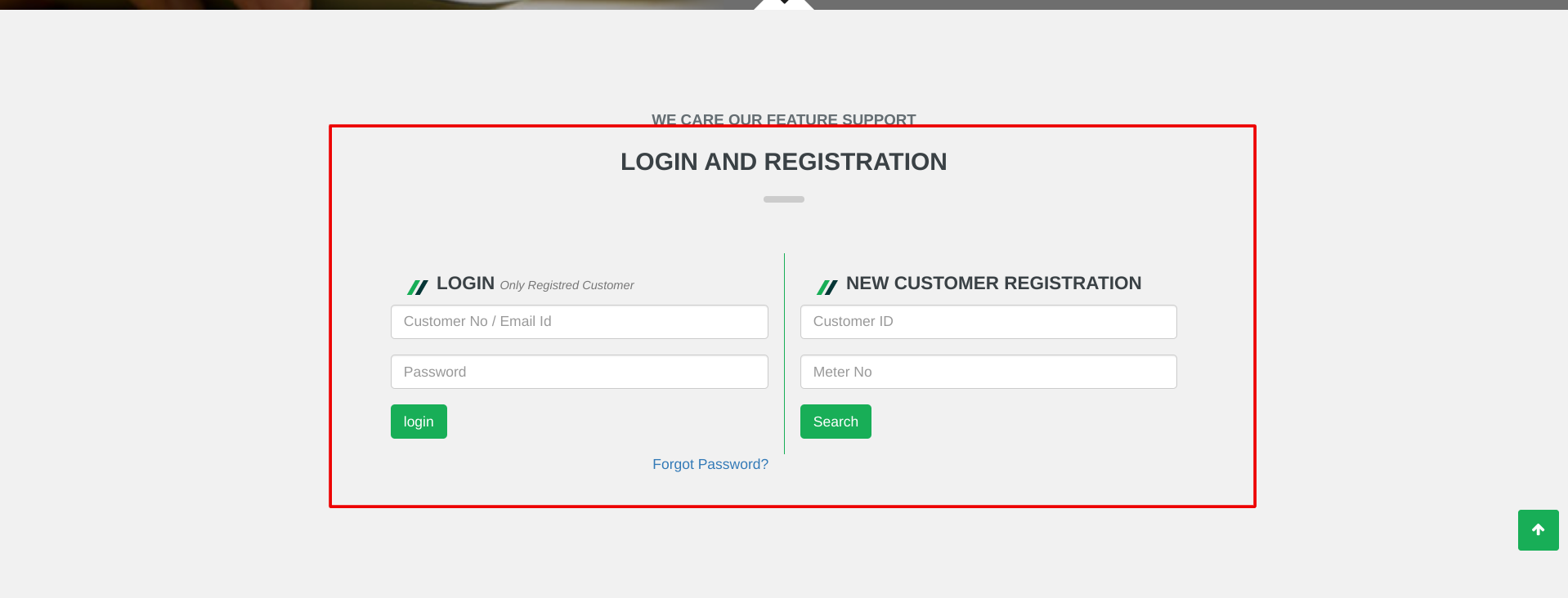Click the LOGIN AND REGISTRATION title
The height and width of the screenshot is (598, 1568).
tap(783, 162)
